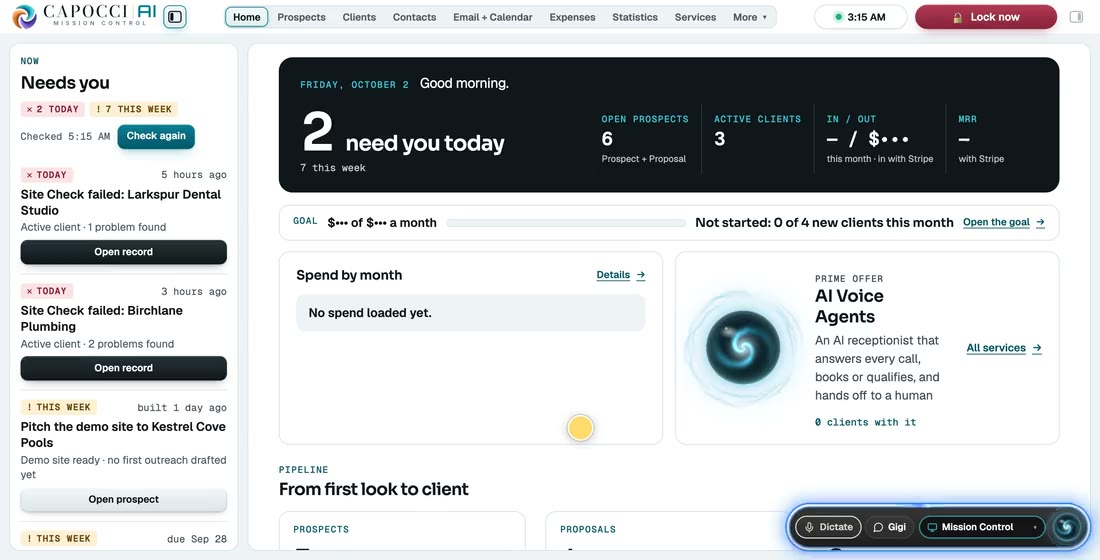The height and width of the screenshot is (560, 1100).
Task: Click the AI Voice Agents orb image
Action: (743, 348)
